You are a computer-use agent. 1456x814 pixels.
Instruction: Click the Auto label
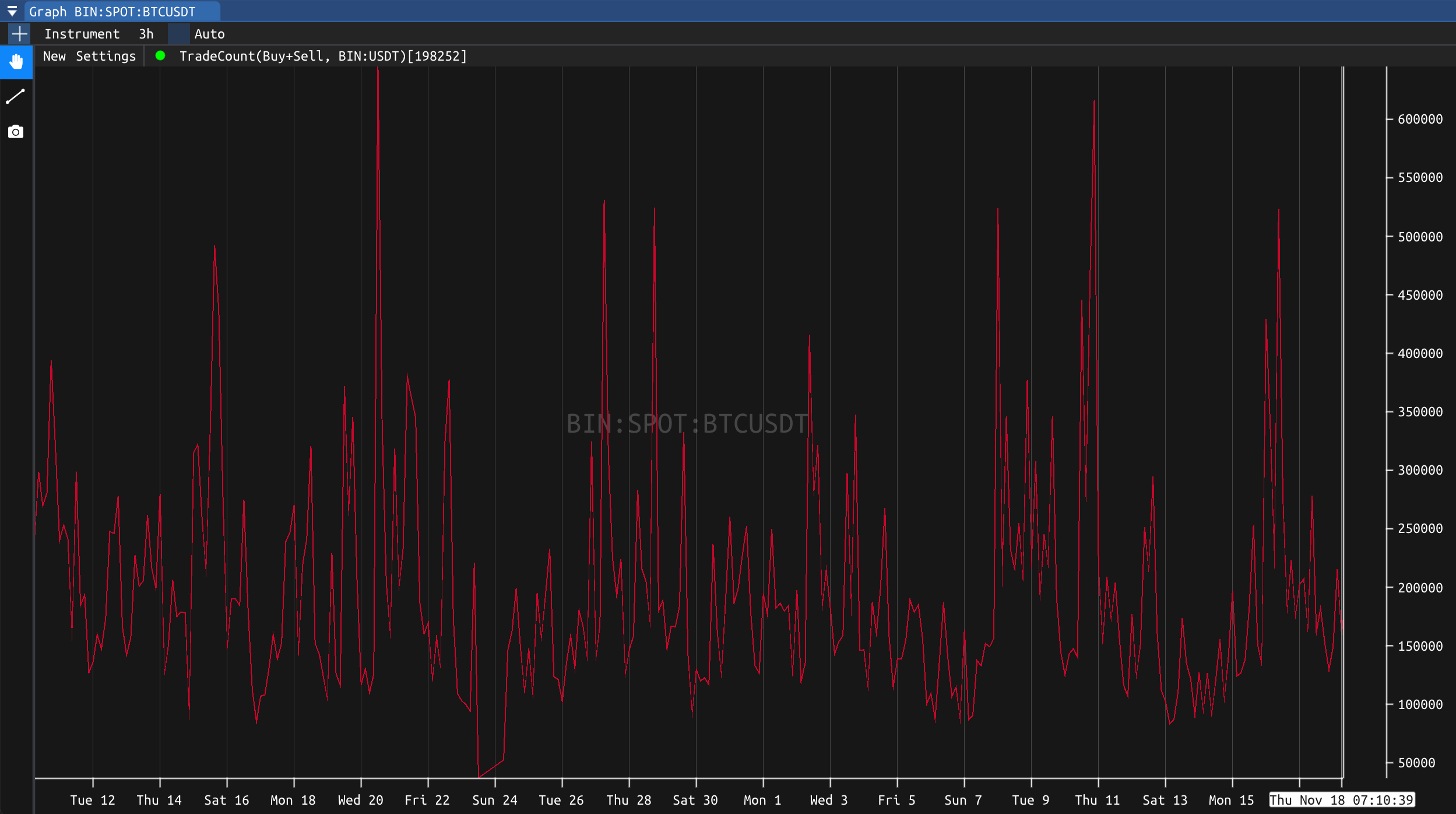pos(210,34)
